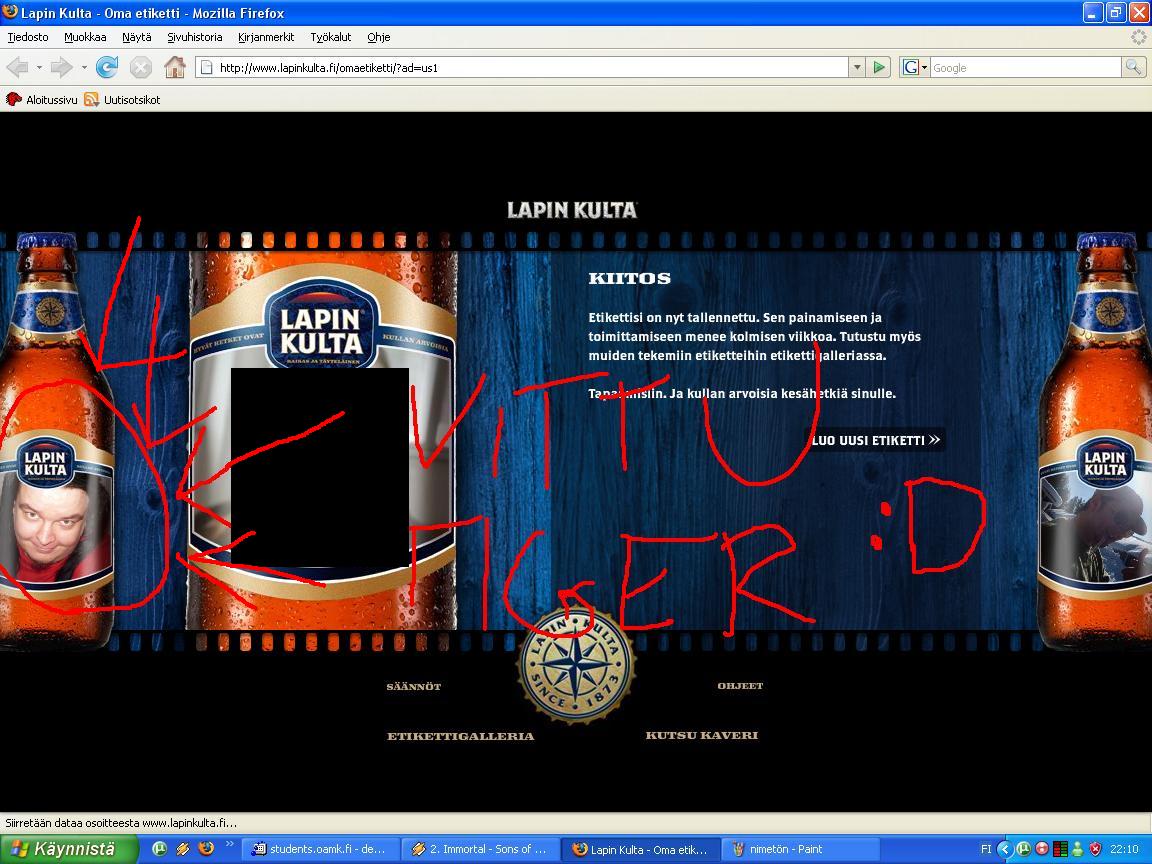Switch to students.oamk.fi taskbar window
This screenshot has height=864, width=1152.
(320, 849)
